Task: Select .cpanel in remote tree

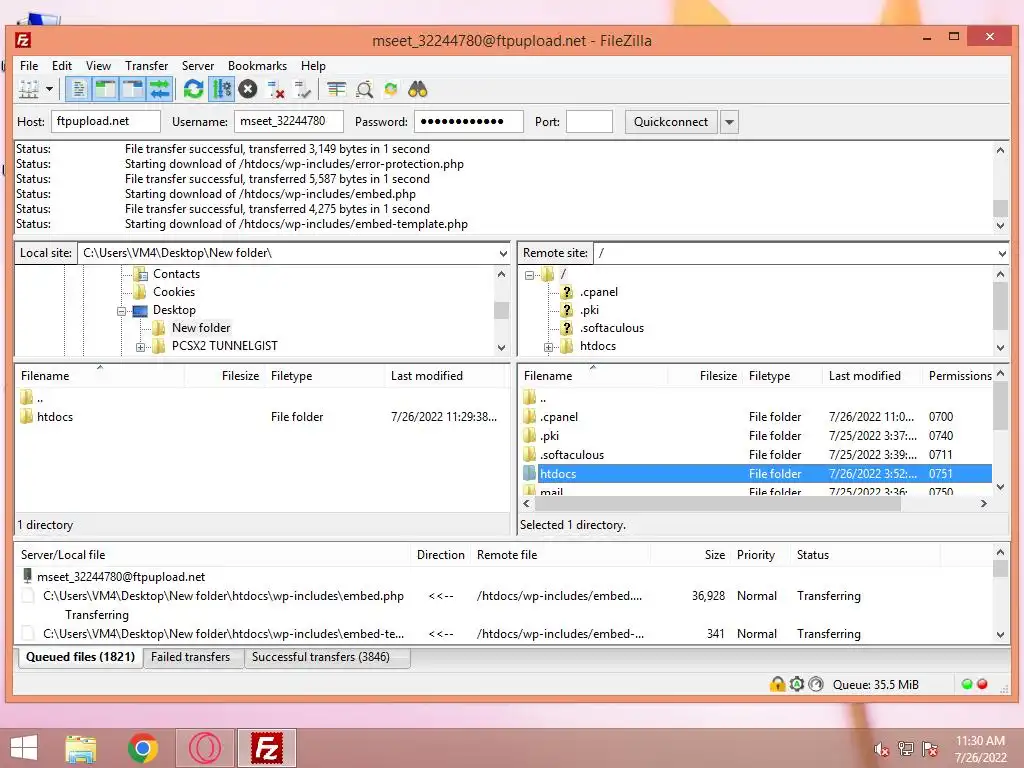Action: point(599,292)
